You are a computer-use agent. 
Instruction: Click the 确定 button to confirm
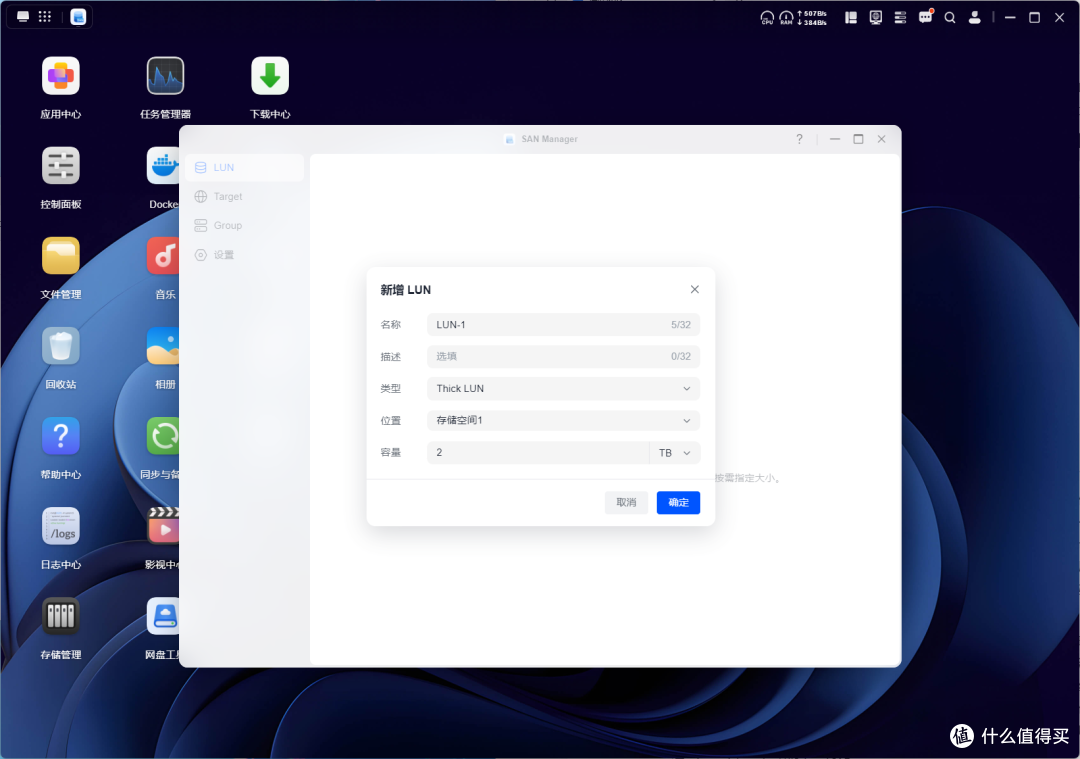coord(678,503)
